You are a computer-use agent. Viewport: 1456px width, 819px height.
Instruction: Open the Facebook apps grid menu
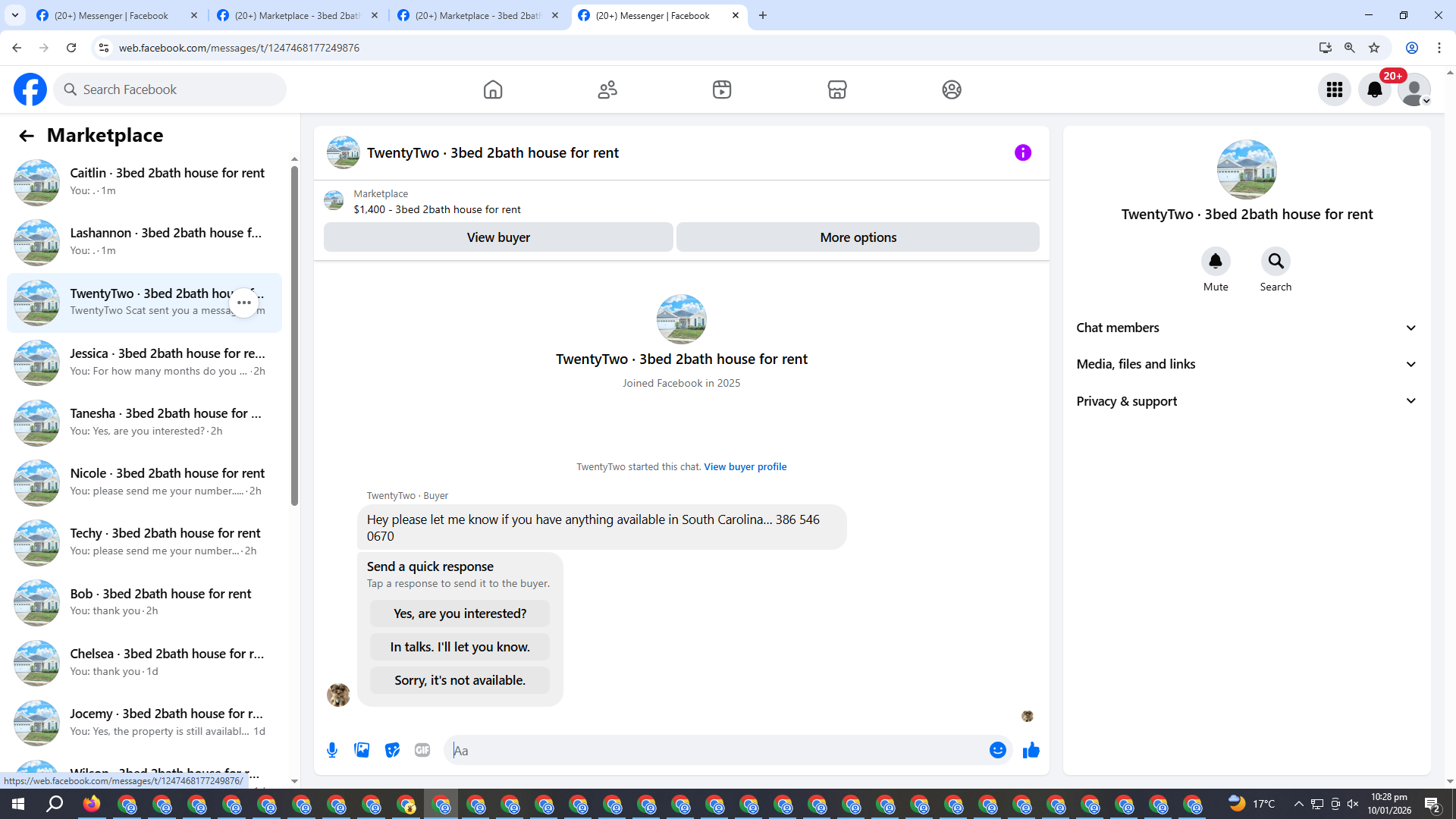coord(1334,89)
